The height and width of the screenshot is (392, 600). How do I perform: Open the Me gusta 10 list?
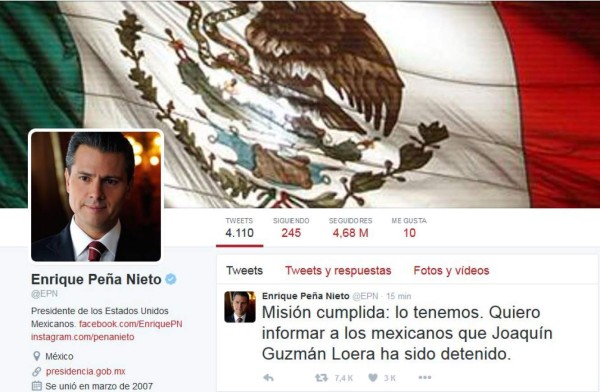click(x=409, y=228)
